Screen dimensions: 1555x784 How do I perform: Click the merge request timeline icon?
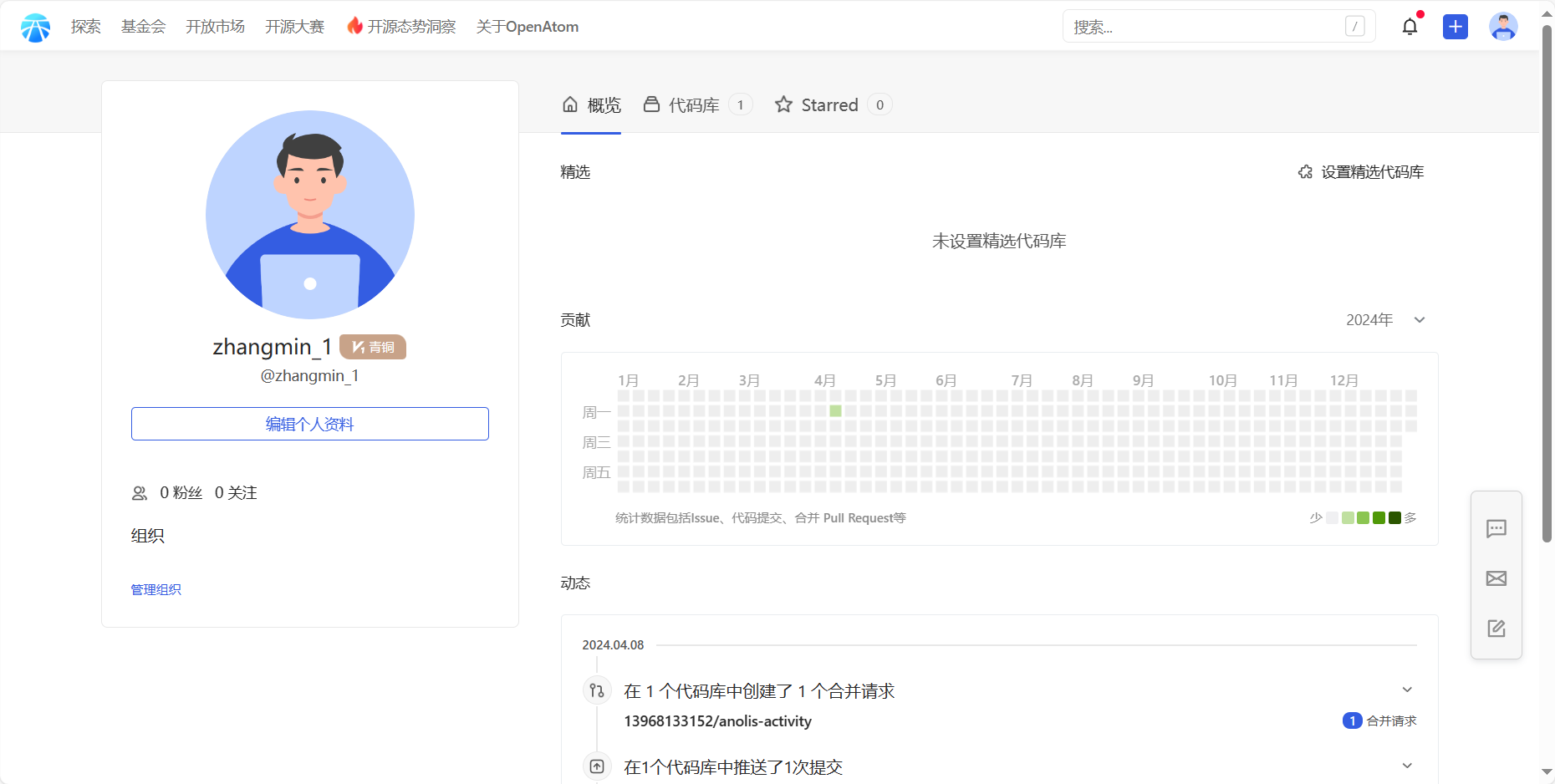pyautogui.click(x=597, y=690)
